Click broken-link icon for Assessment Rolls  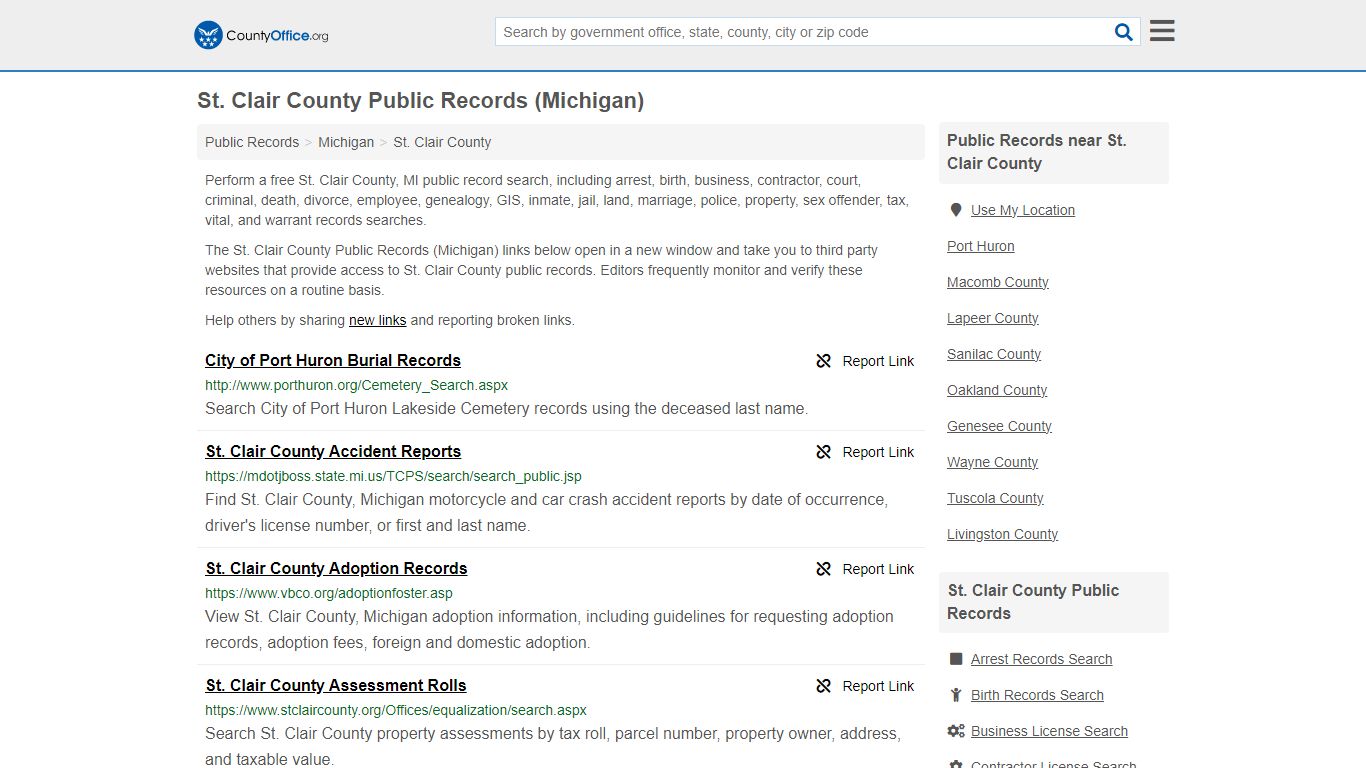point(824,686)
